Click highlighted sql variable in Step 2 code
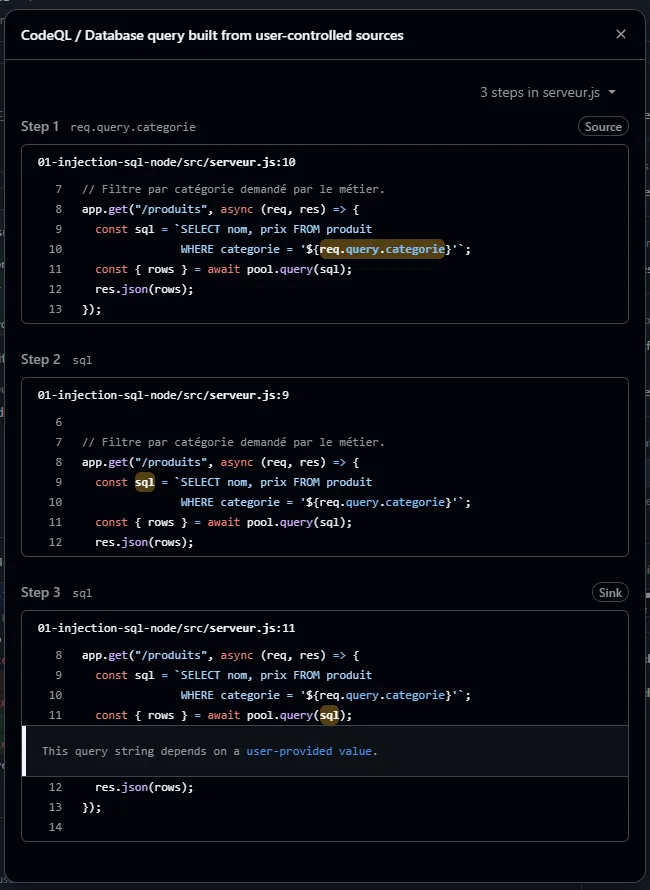 click(x=145, y=482)
